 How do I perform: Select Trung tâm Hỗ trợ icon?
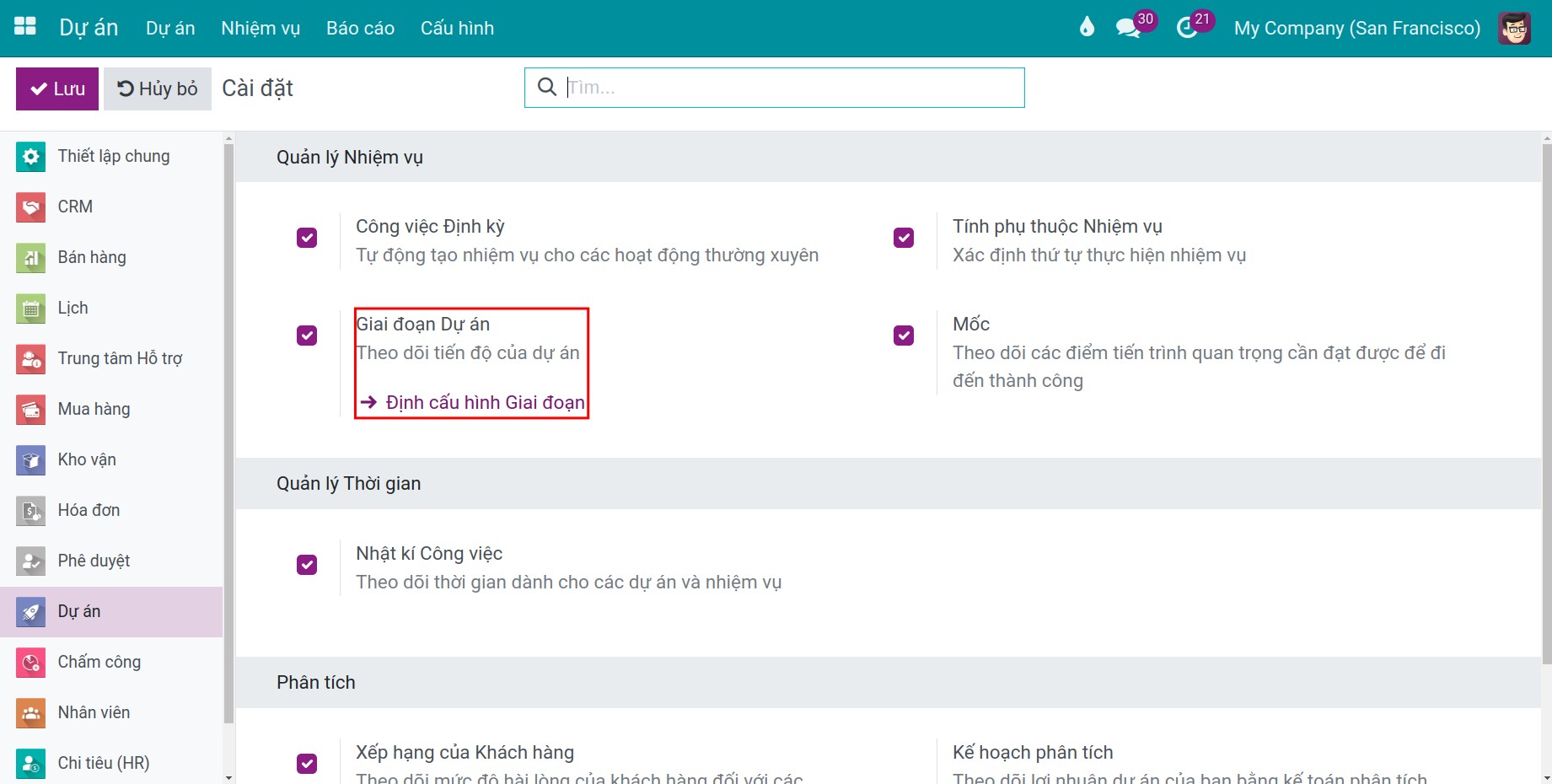(x=31, y=359)
